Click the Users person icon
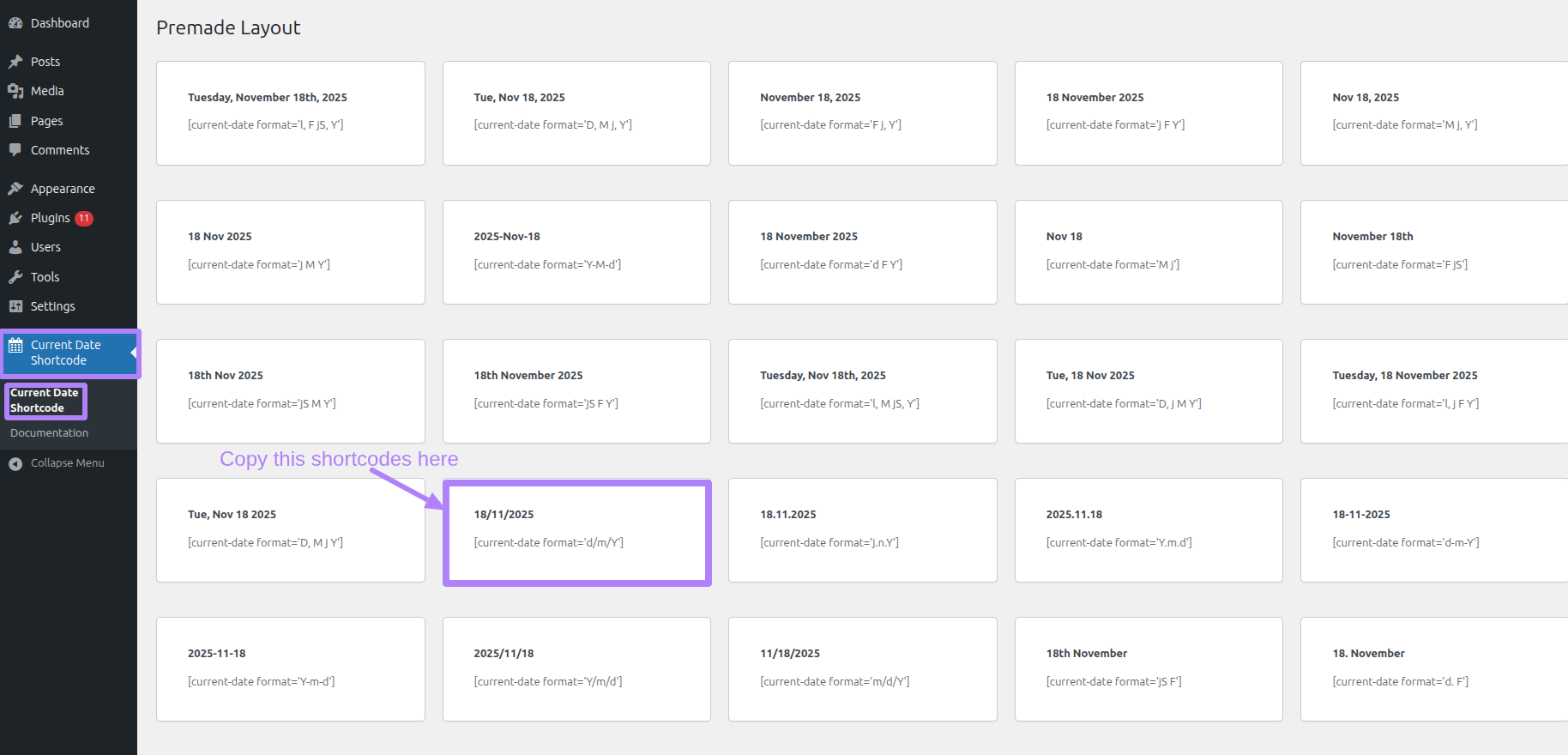The image size is (1568, 755). tap(15, 247)
